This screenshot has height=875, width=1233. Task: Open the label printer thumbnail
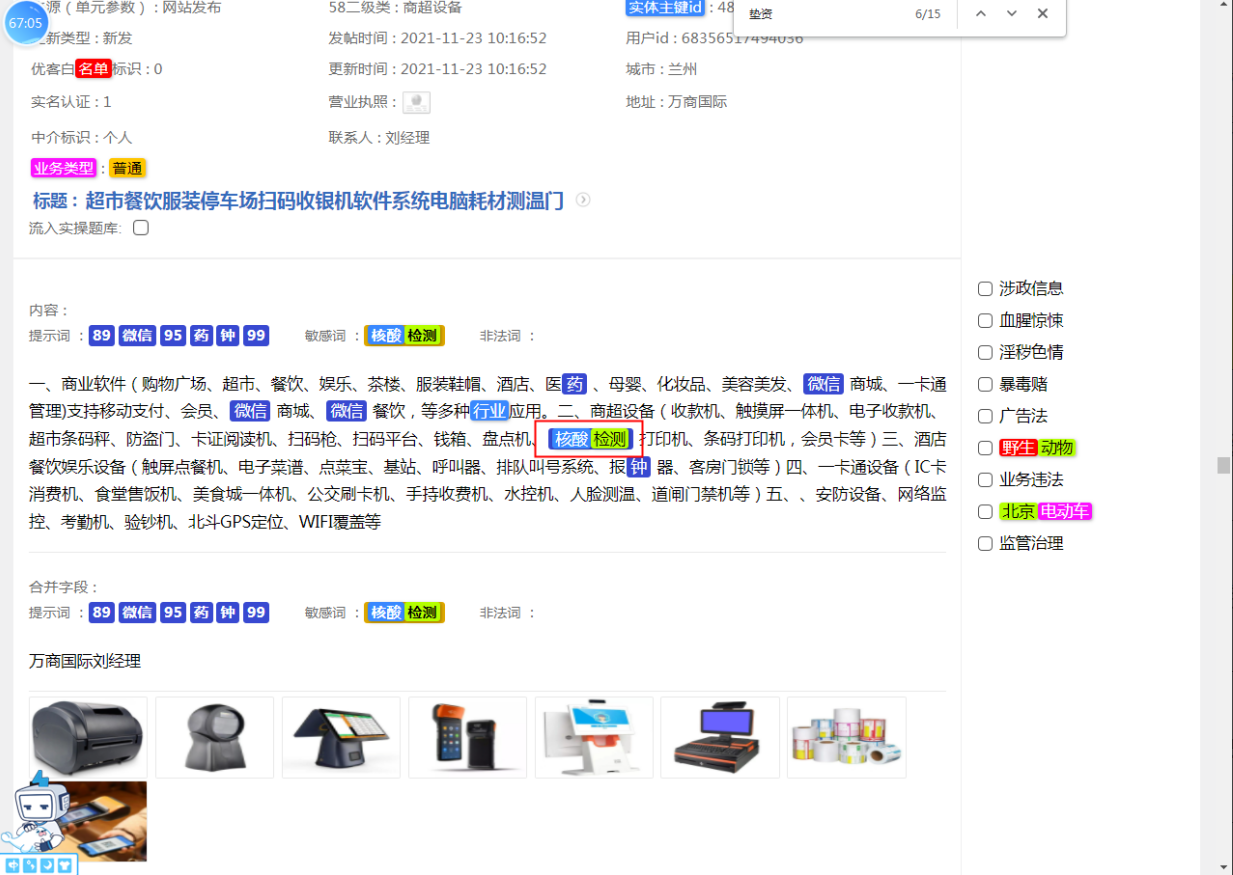88,738
